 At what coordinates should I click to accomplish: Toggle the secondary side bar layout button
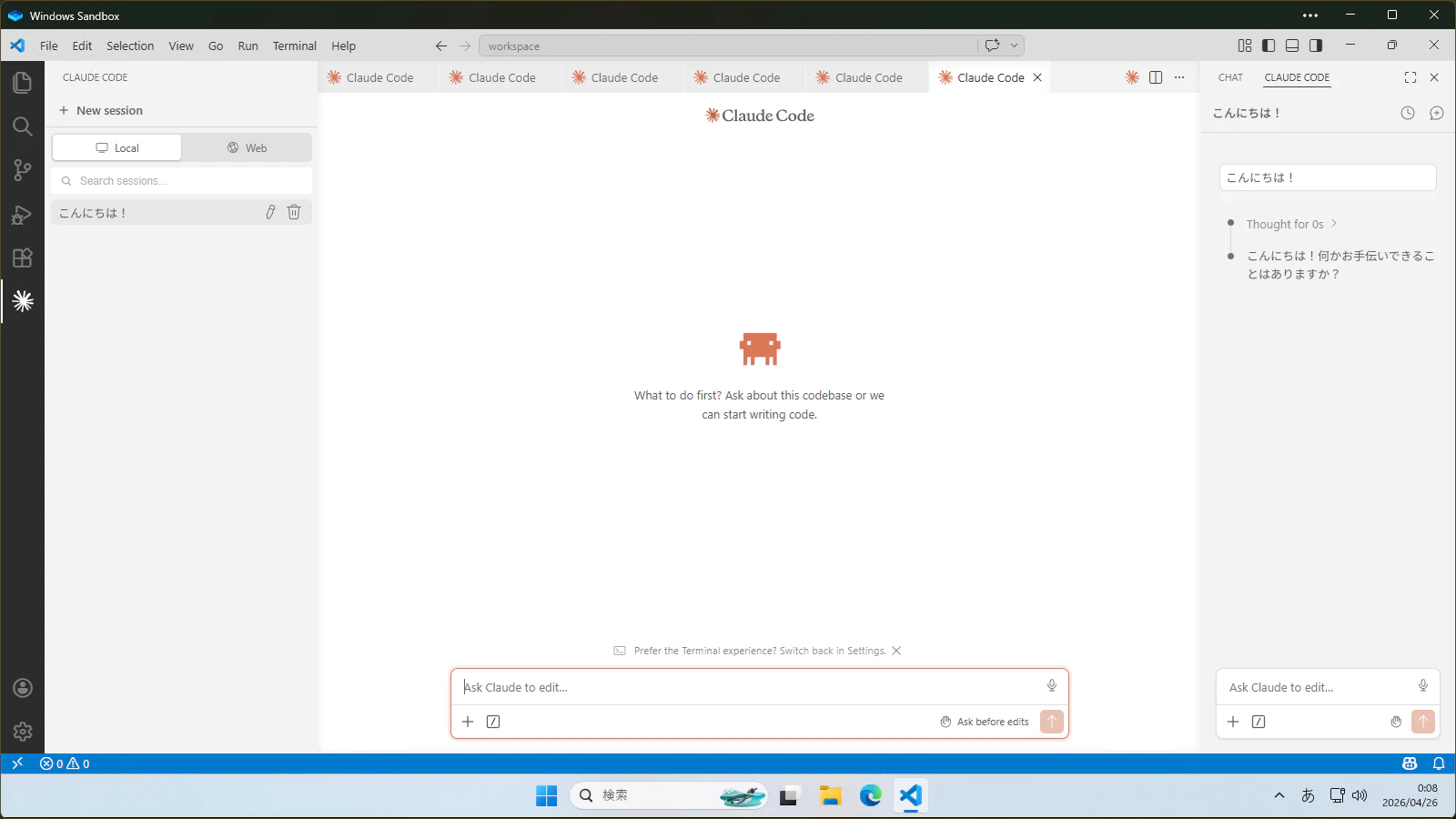[x=1316, y=45]
